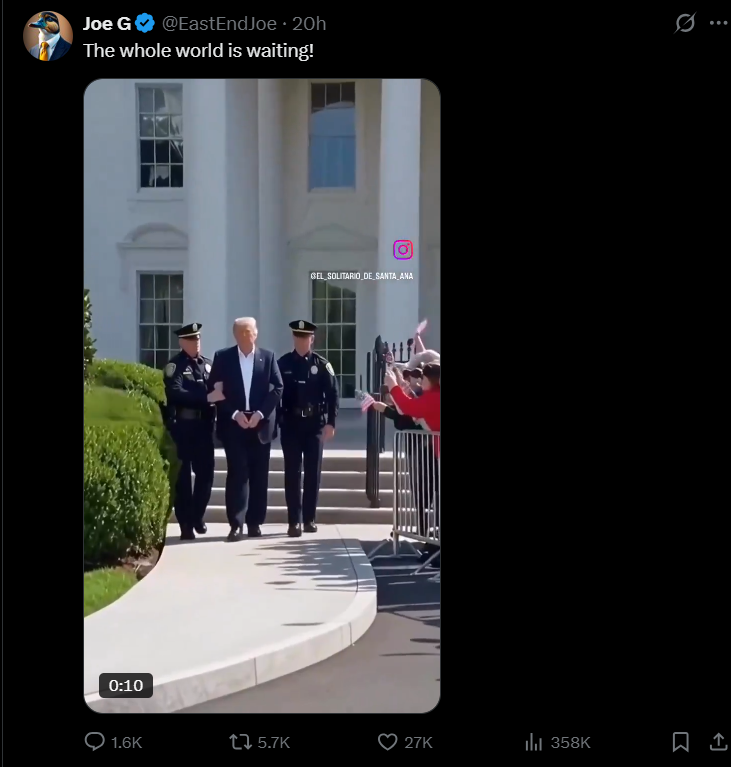Click the tweet text "The whole world is waiting!"
Image resolution: width=731 pixels, height=767 pixels.
198,51
